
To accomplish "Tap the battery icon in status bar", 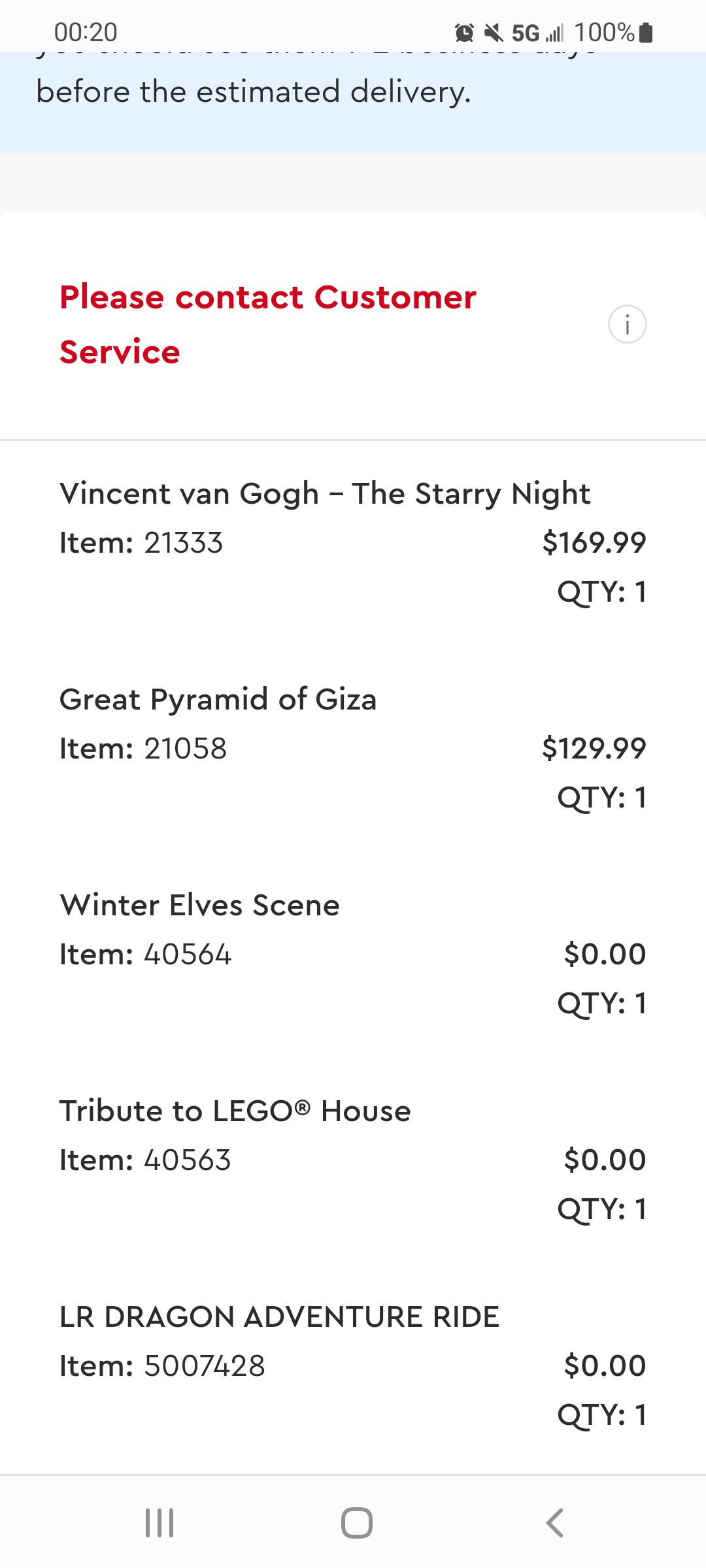I will (x=645, y=32).
